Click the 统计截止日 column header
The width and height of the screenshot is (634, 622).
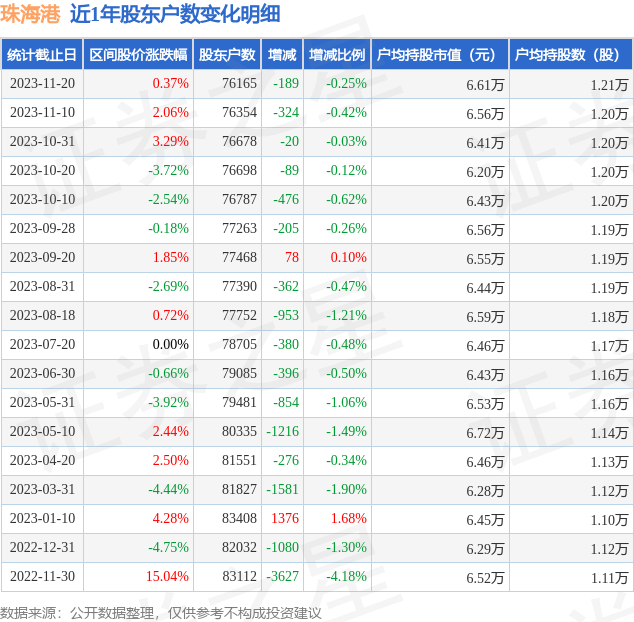[42, 55]
